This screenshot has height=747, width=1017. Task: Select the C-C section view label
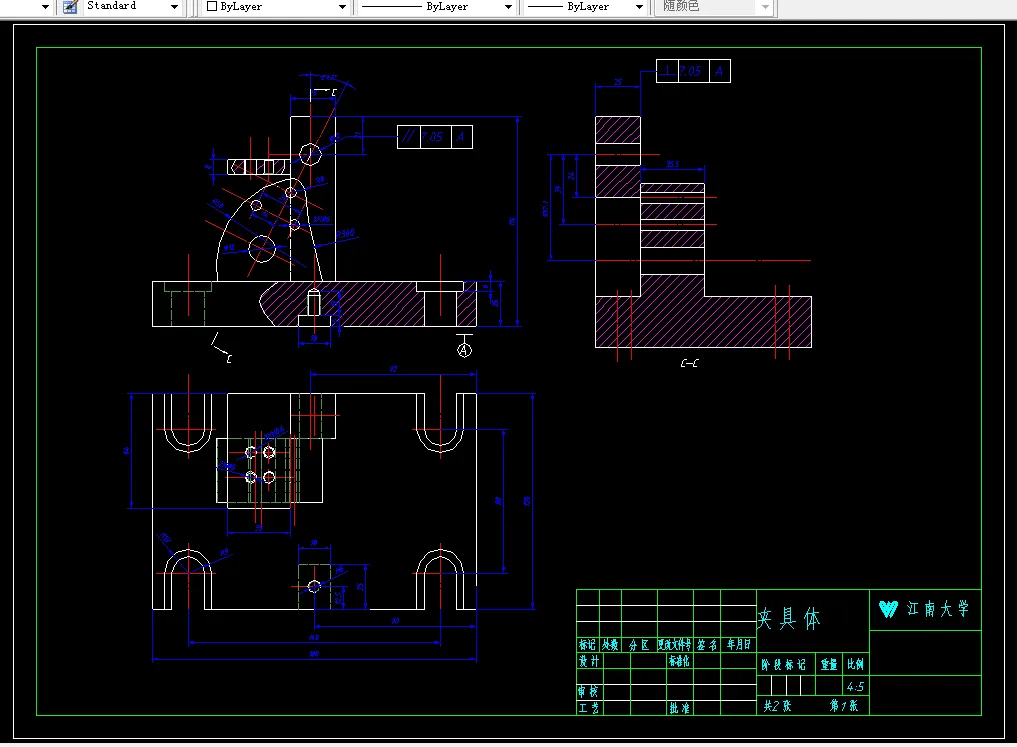tap(689, 363)
